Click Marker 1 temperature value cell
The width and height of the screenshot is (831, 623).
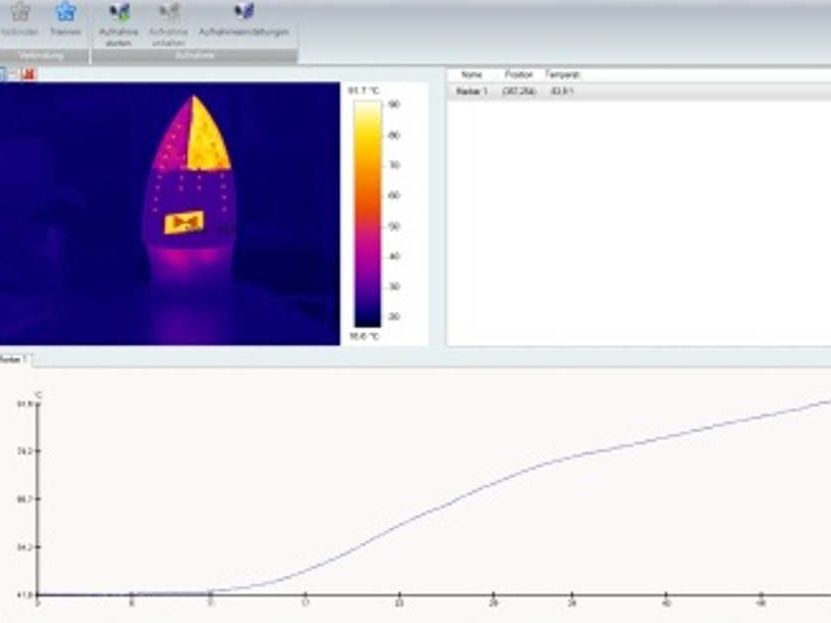[x=562, y=92]
